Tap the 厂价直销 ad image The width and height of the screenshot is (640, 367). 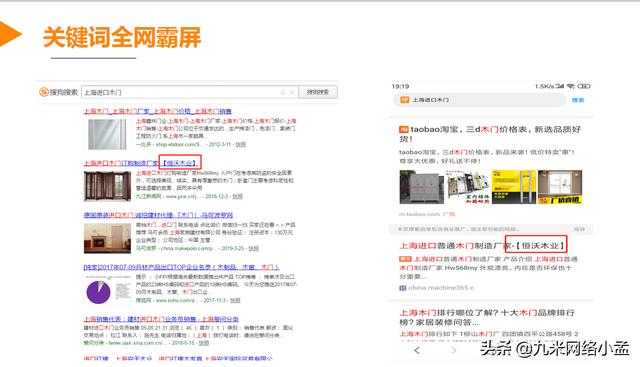[560, 187]
